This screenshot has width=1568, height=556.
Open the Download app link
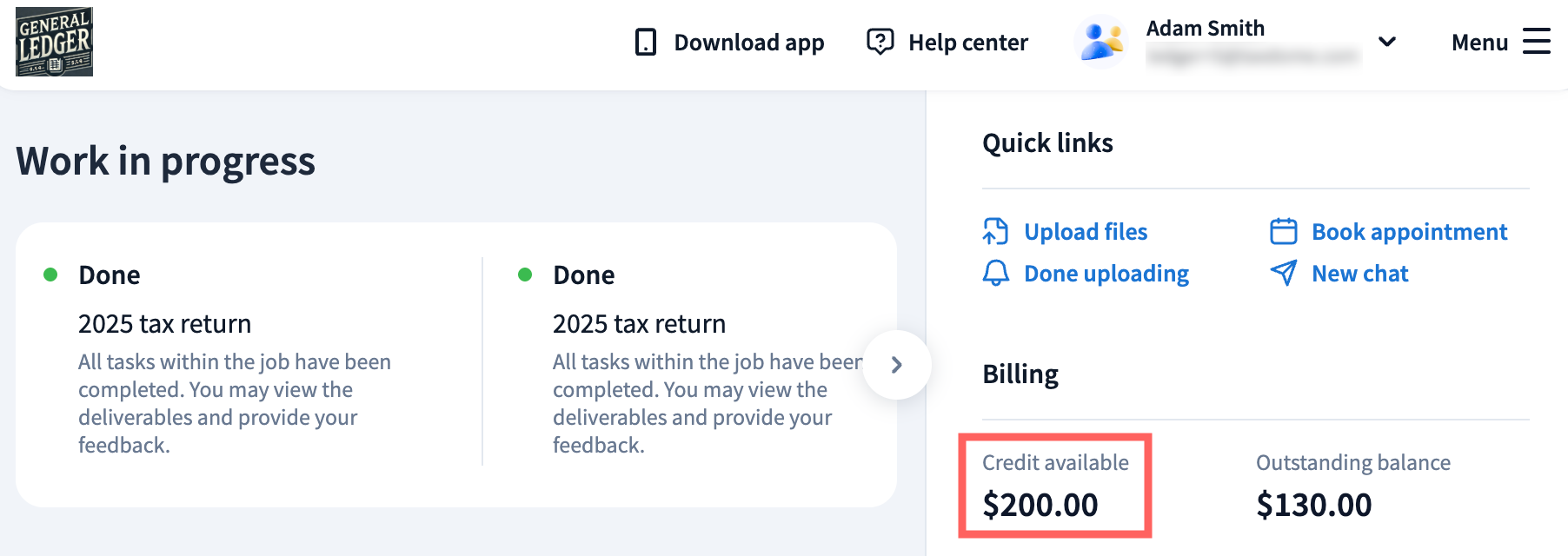[748, 43]
